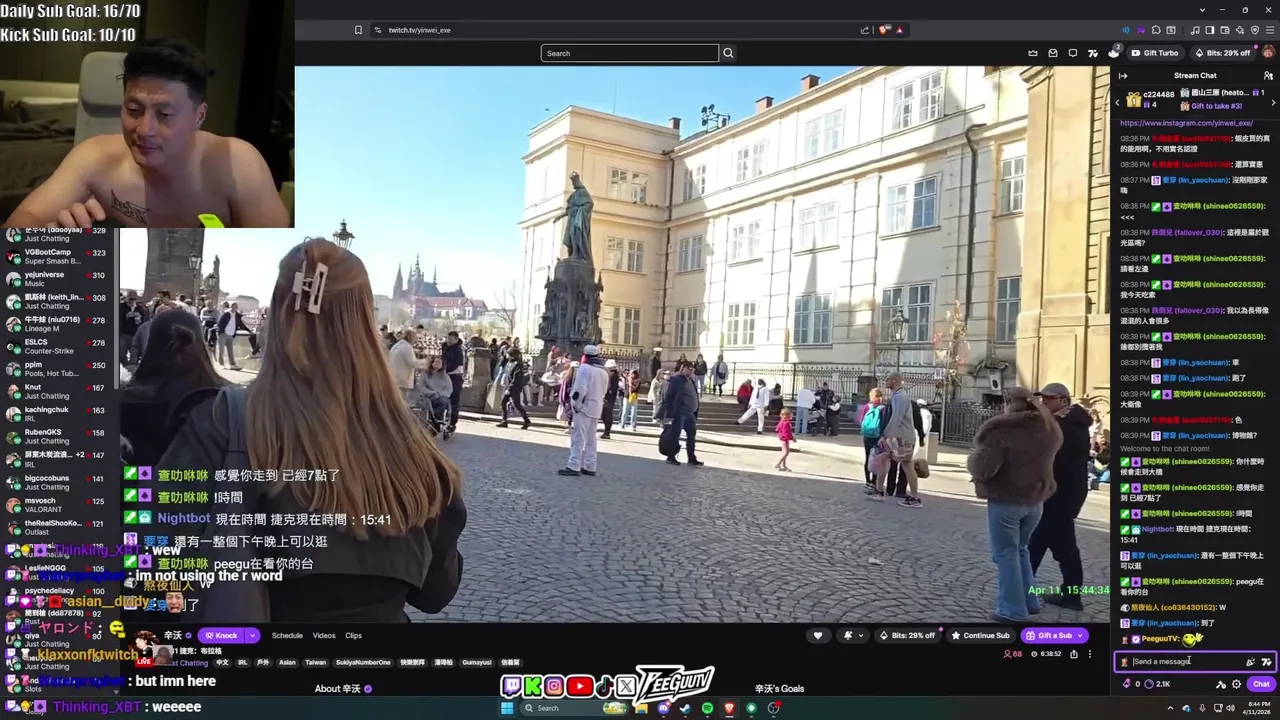Expand the Knock button dropdown arrow
The width and height of the screenshot is (1280, 720).
pos(253,635)
